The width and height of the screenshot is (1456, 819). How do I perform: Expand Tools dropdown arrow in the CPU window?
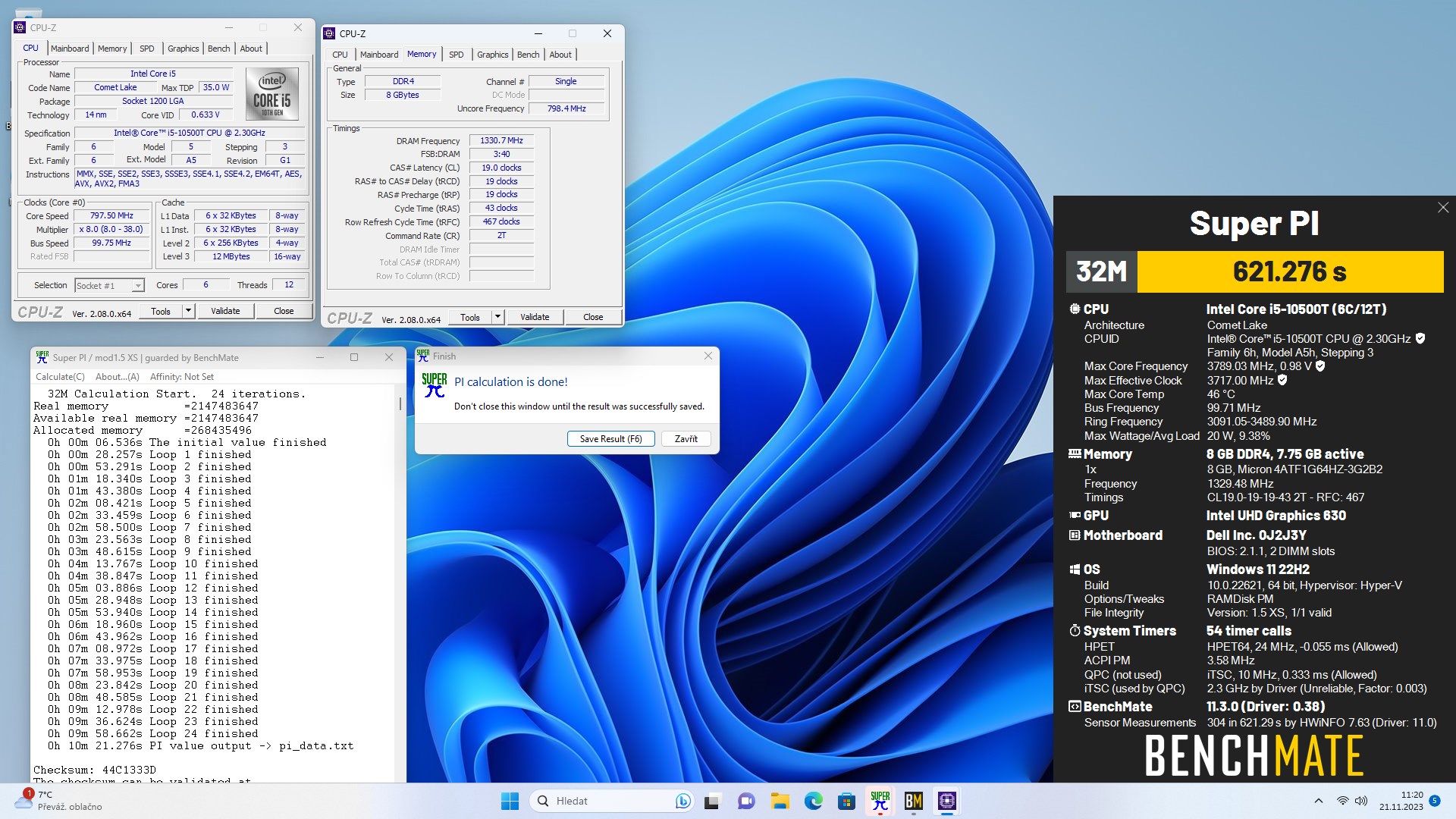click(188, 311)
